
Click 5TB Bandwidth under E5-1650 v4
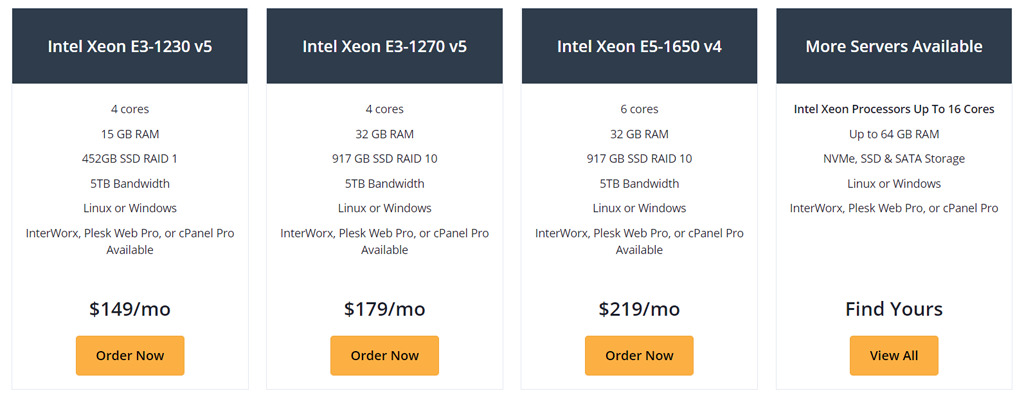[639, 184]
